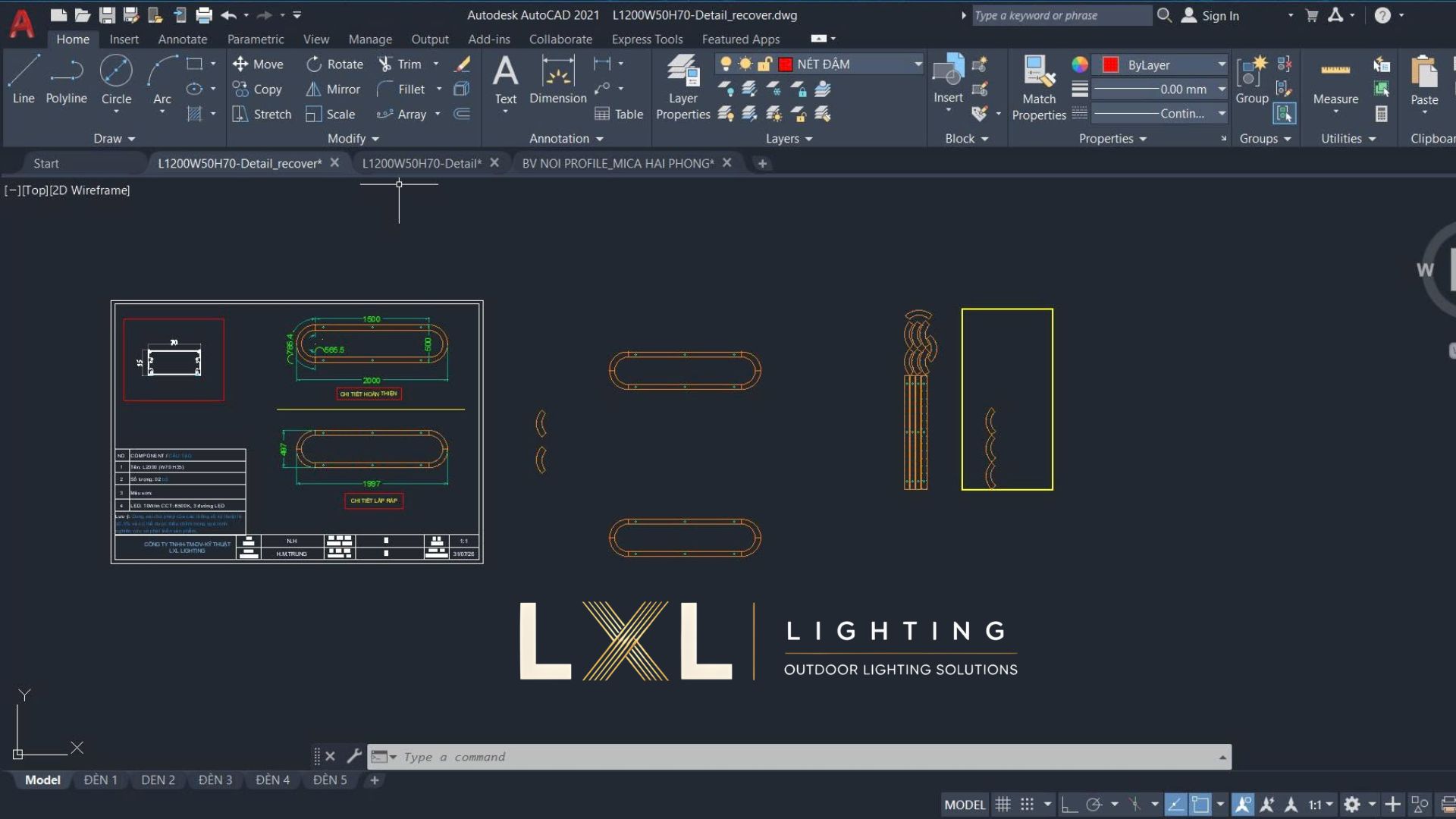Switch to the ĐÈN 1 layout tab
1456x819 pixels.
(100, 780)
